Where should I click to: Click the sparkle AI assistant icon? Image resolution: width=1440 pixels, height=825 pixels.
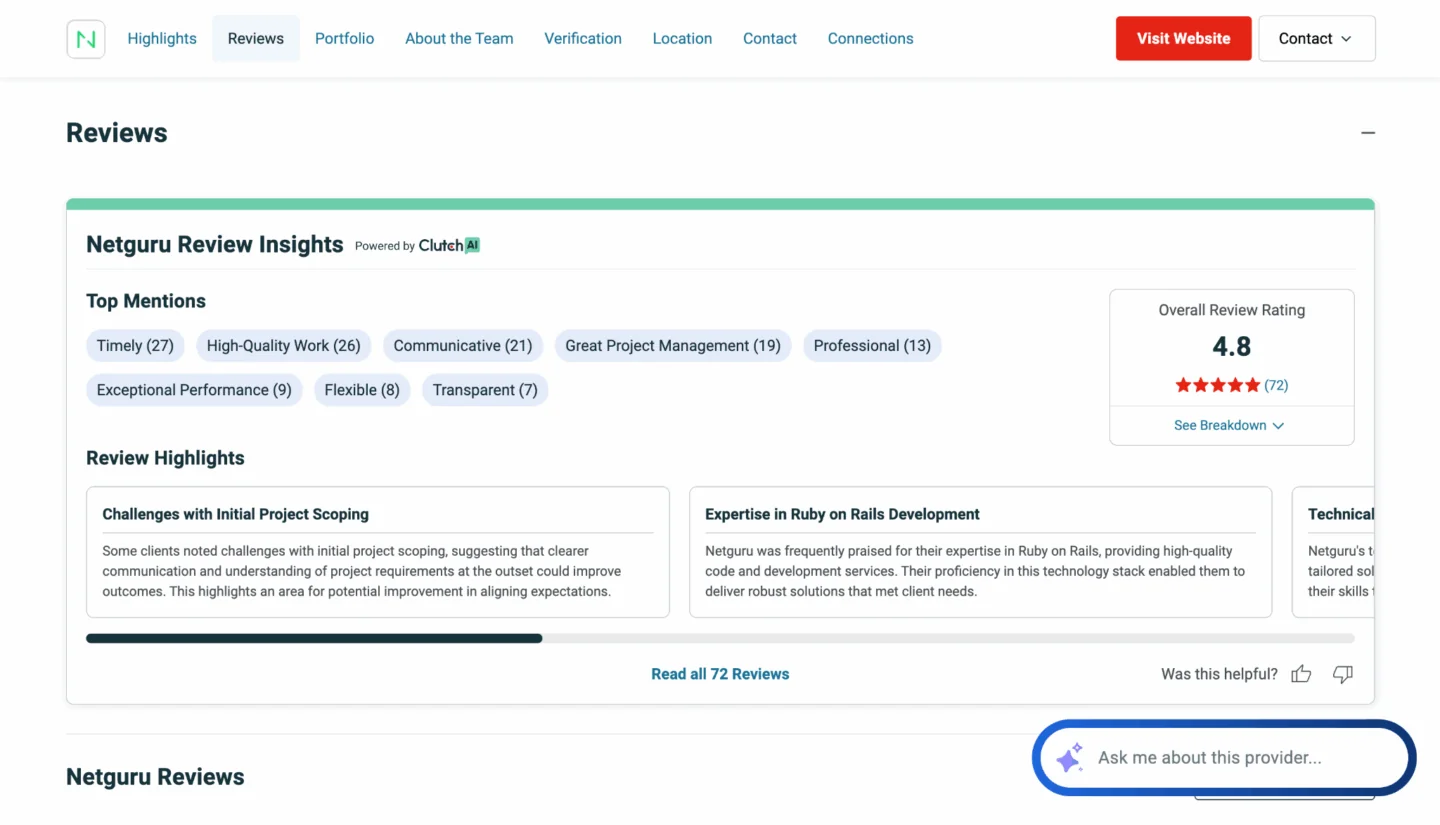point(1069,758)
